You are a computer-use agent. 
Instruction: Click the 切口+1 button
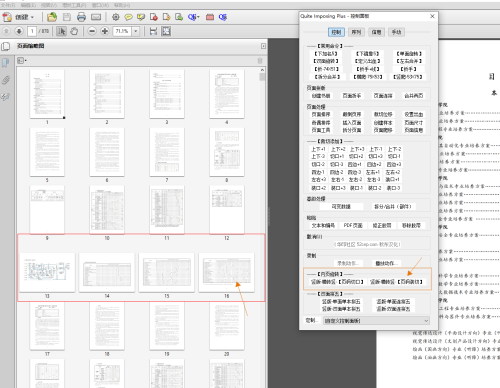coord(337,156)
